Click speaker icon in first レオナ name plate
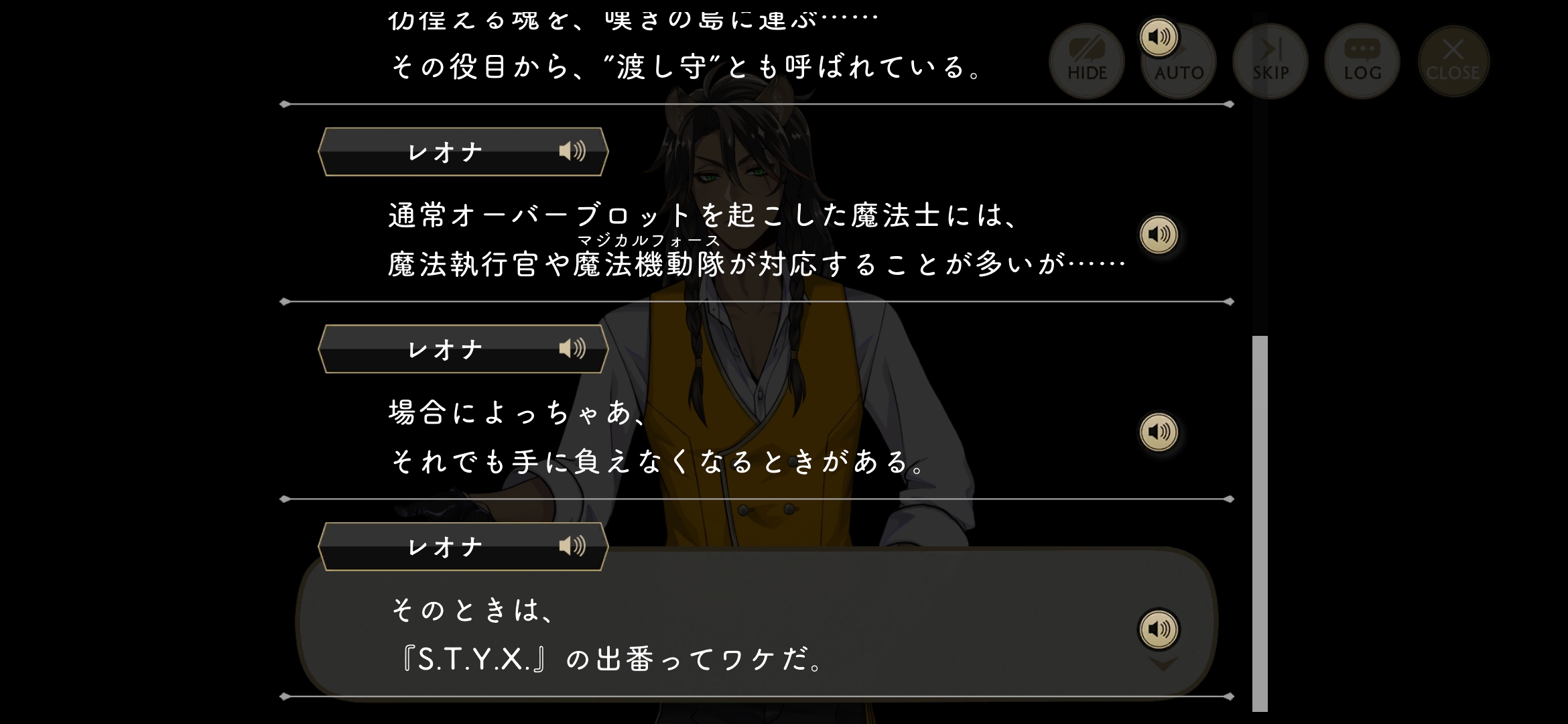1568x724 pixels. [572, 152]
